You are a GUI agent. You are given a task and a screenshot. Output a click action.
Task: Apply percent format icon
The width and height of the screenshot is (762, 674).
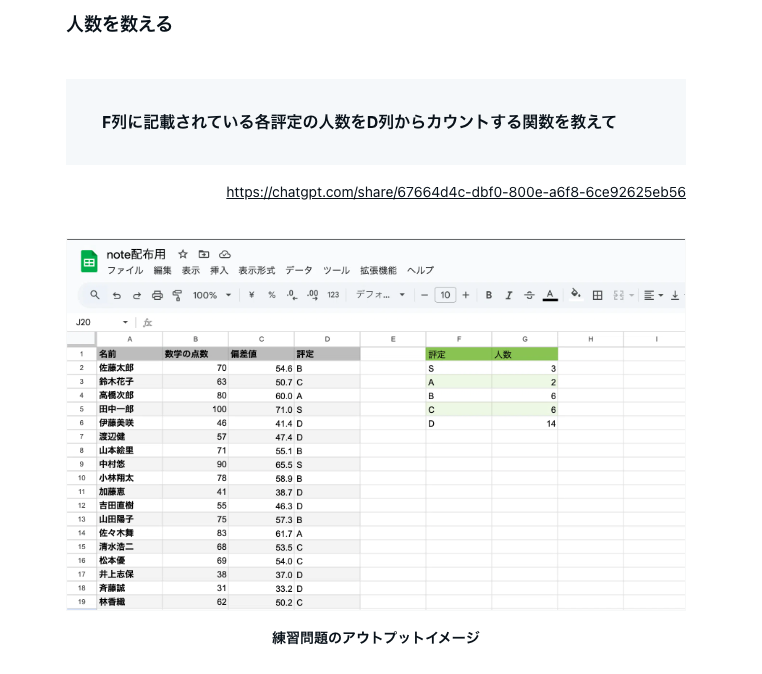272,295
